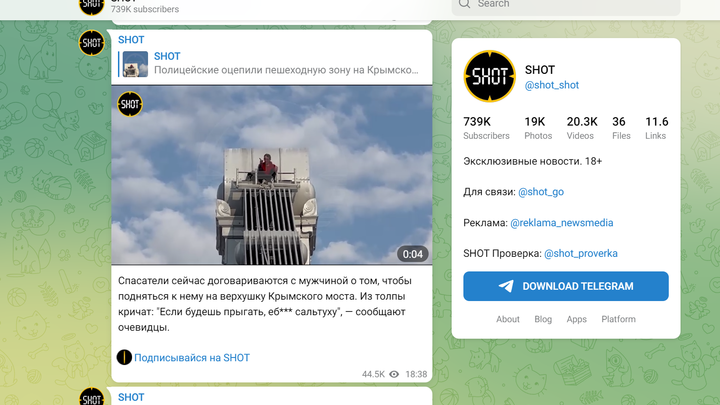Open the large SHOT logo in the info card

[x=489, y=76]
